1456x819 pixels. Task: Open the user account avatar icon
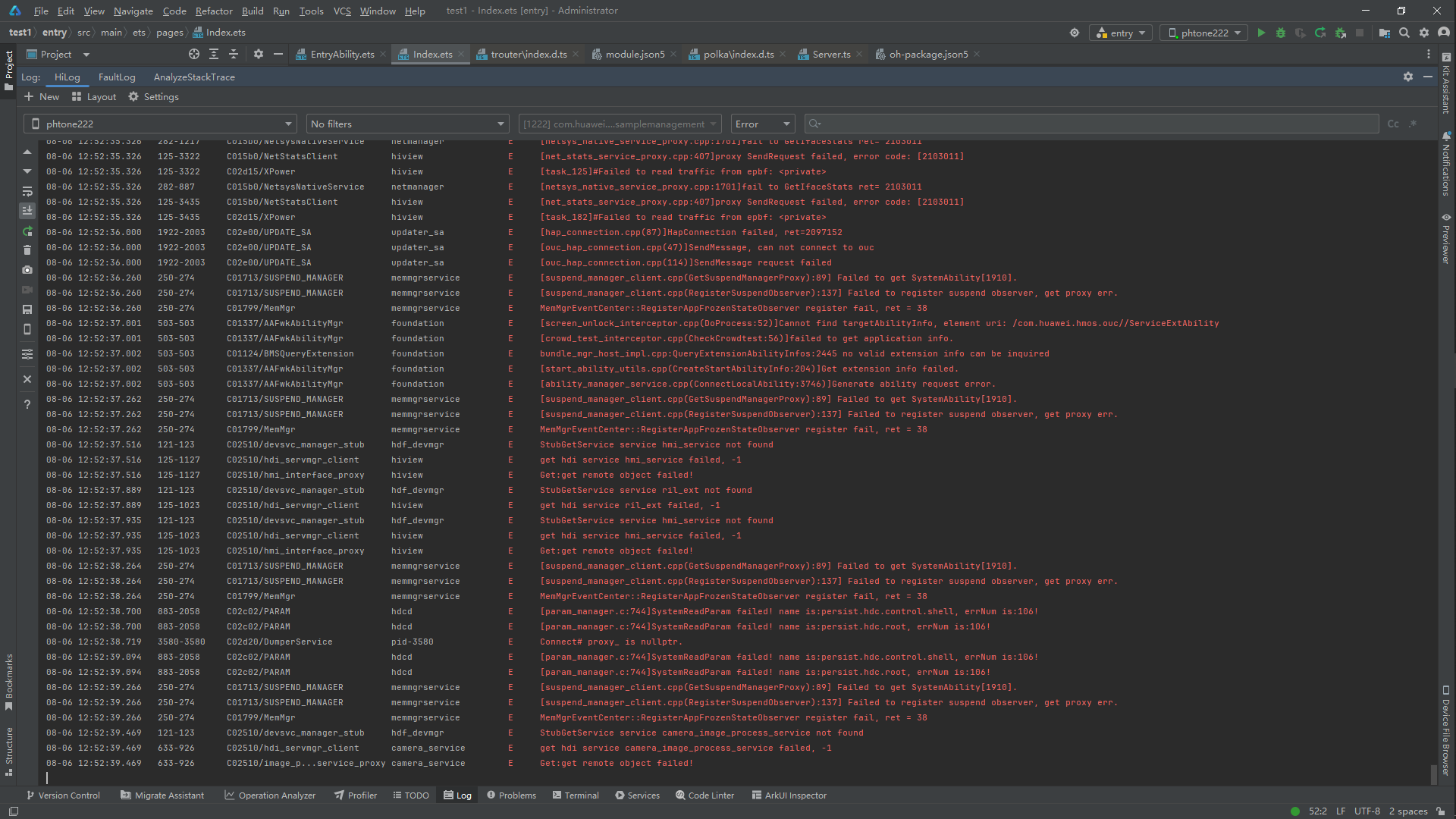click(1444, 33)
